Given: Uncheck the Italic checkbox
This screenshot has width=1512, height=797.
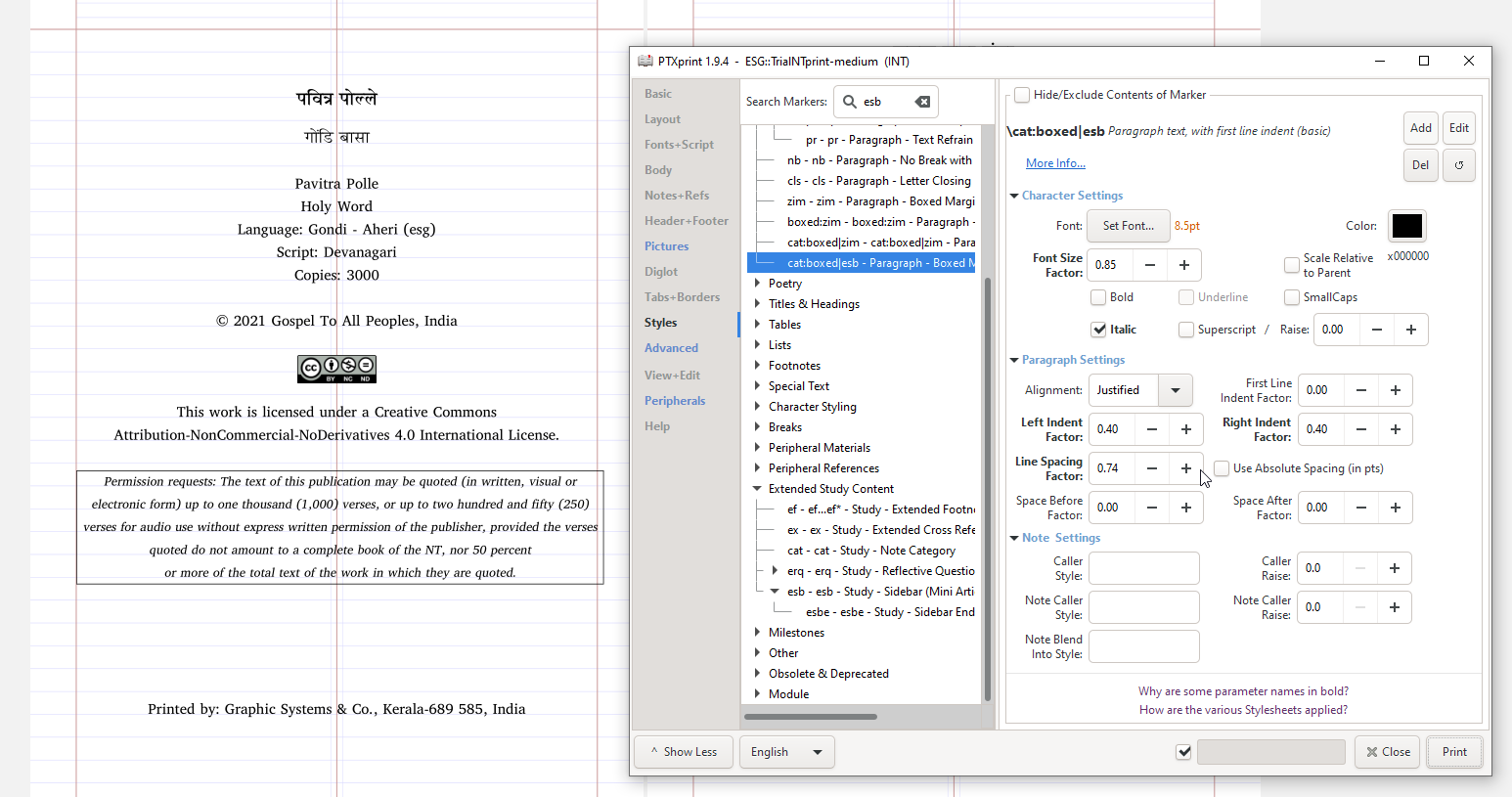Looking at the screenshot, I should click(x=1099, y=329).
